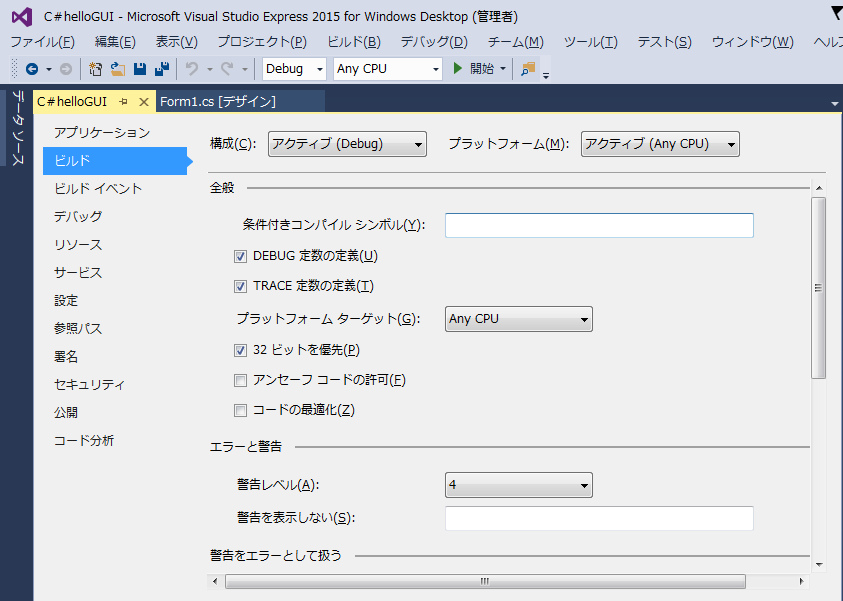Expand the 開始 button dropdown arrow
Screen dimensions: 843x601
click(x=503, y=69)
